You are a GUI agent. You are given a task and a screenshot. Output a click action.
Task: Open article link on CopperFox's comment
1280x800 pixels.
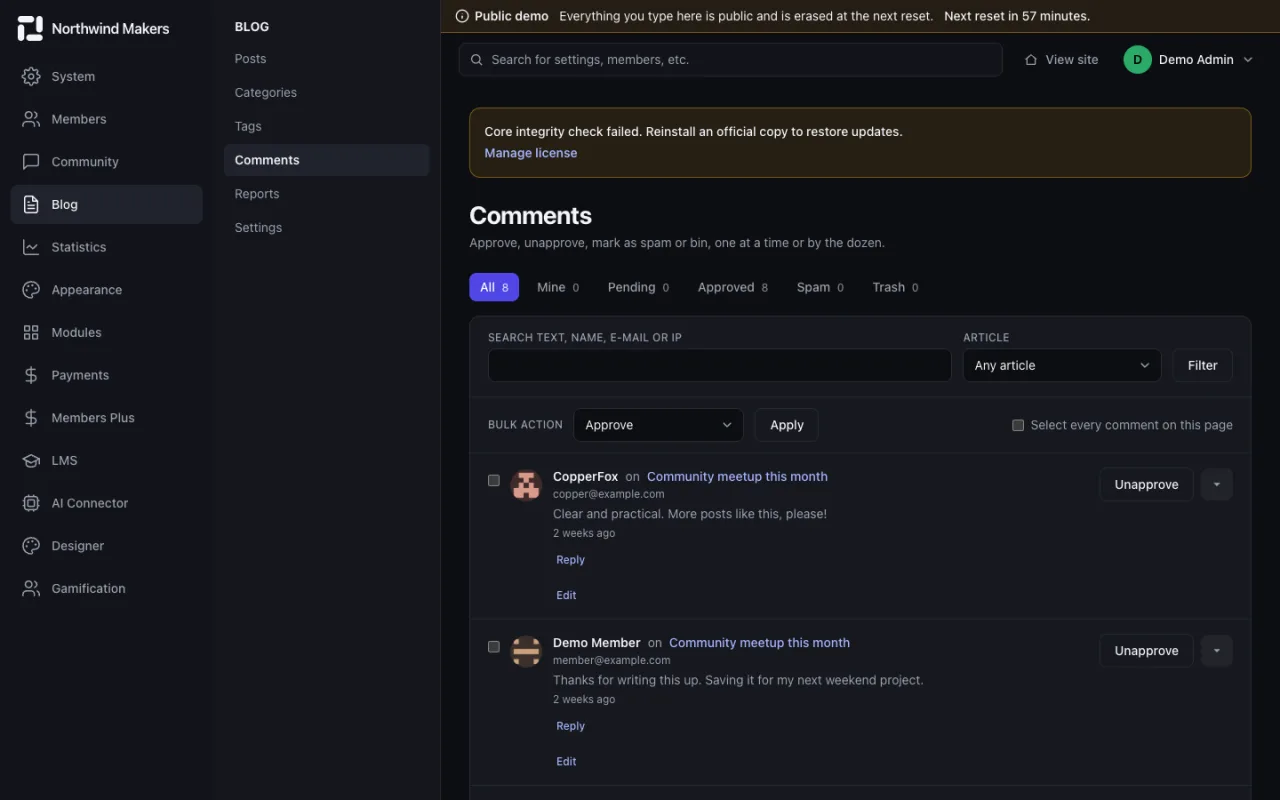pyautogui.click(x=737, y=476)
